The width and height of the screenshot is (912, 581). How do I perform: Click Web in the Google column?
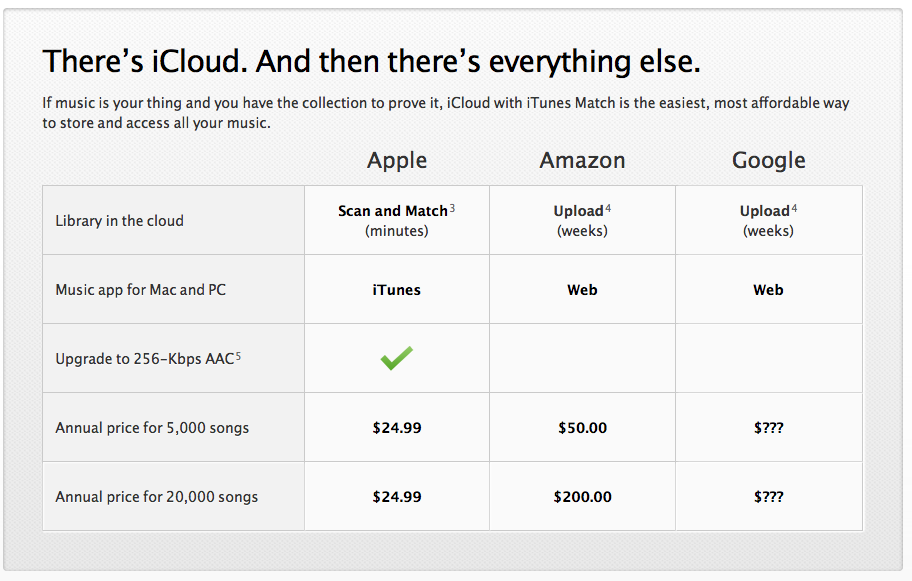coord(768,290)
